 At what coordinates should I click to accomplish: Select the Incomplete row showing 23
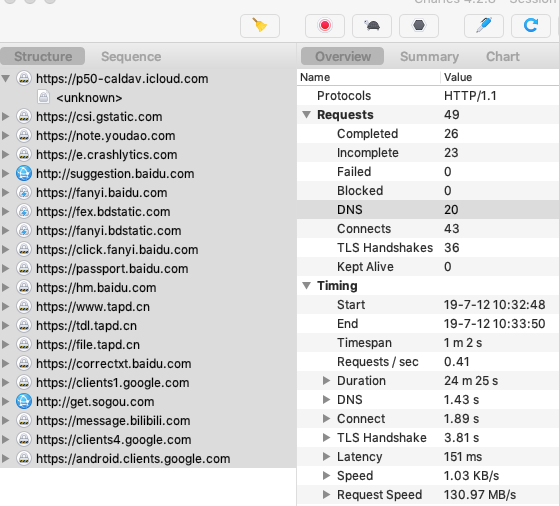click(428, 153)
